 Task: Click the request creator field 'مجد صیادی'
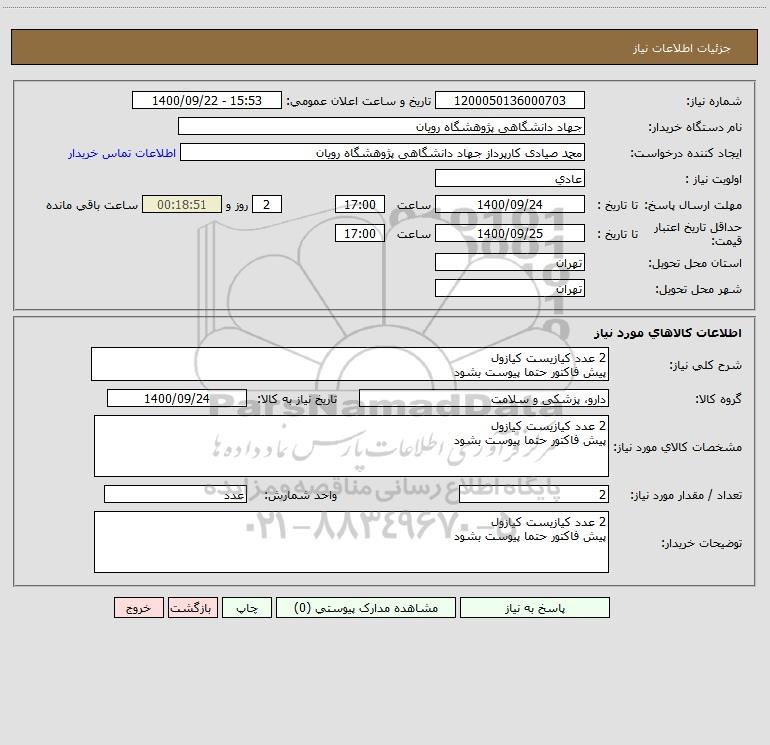coord(382,152)
